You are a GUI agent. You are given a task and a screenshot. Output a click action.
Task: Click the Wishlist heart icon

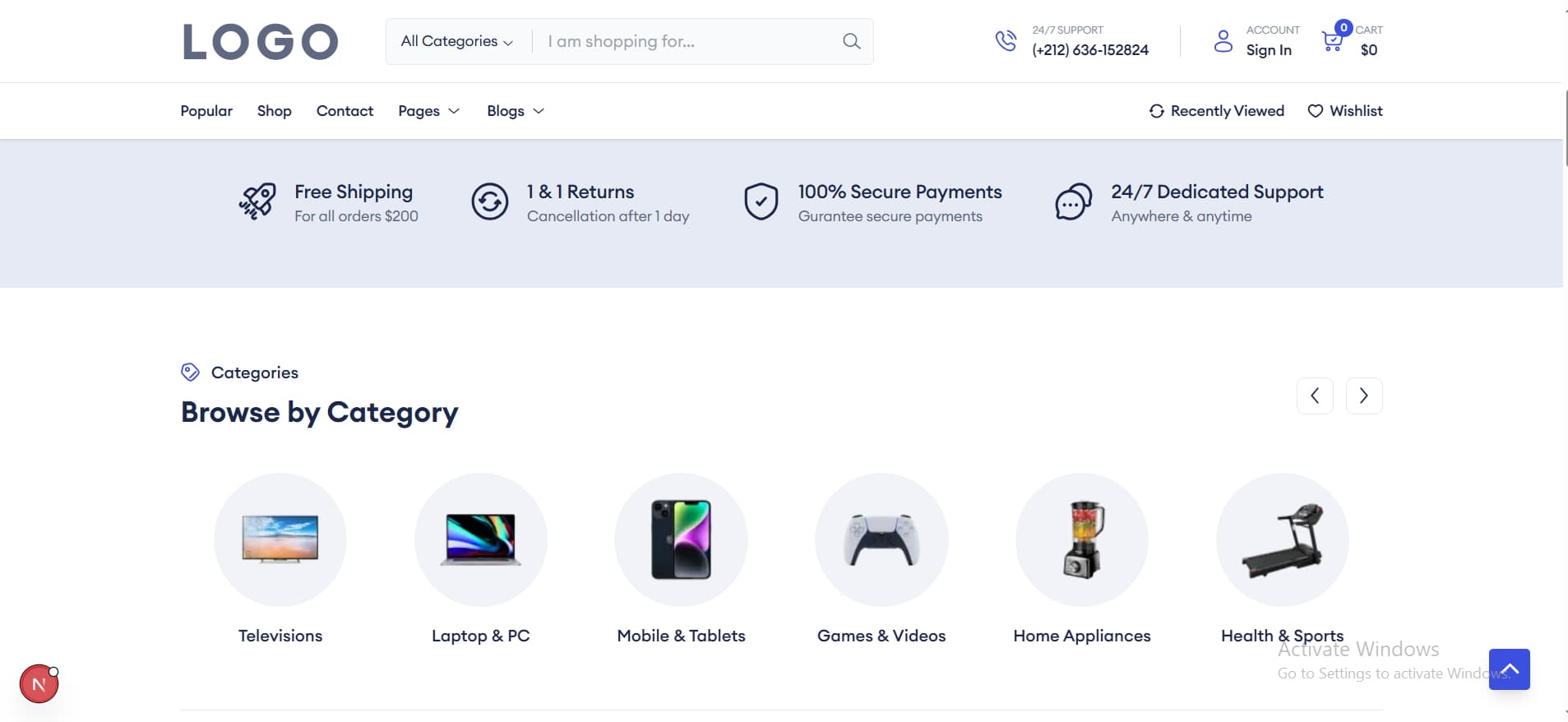1316,111
